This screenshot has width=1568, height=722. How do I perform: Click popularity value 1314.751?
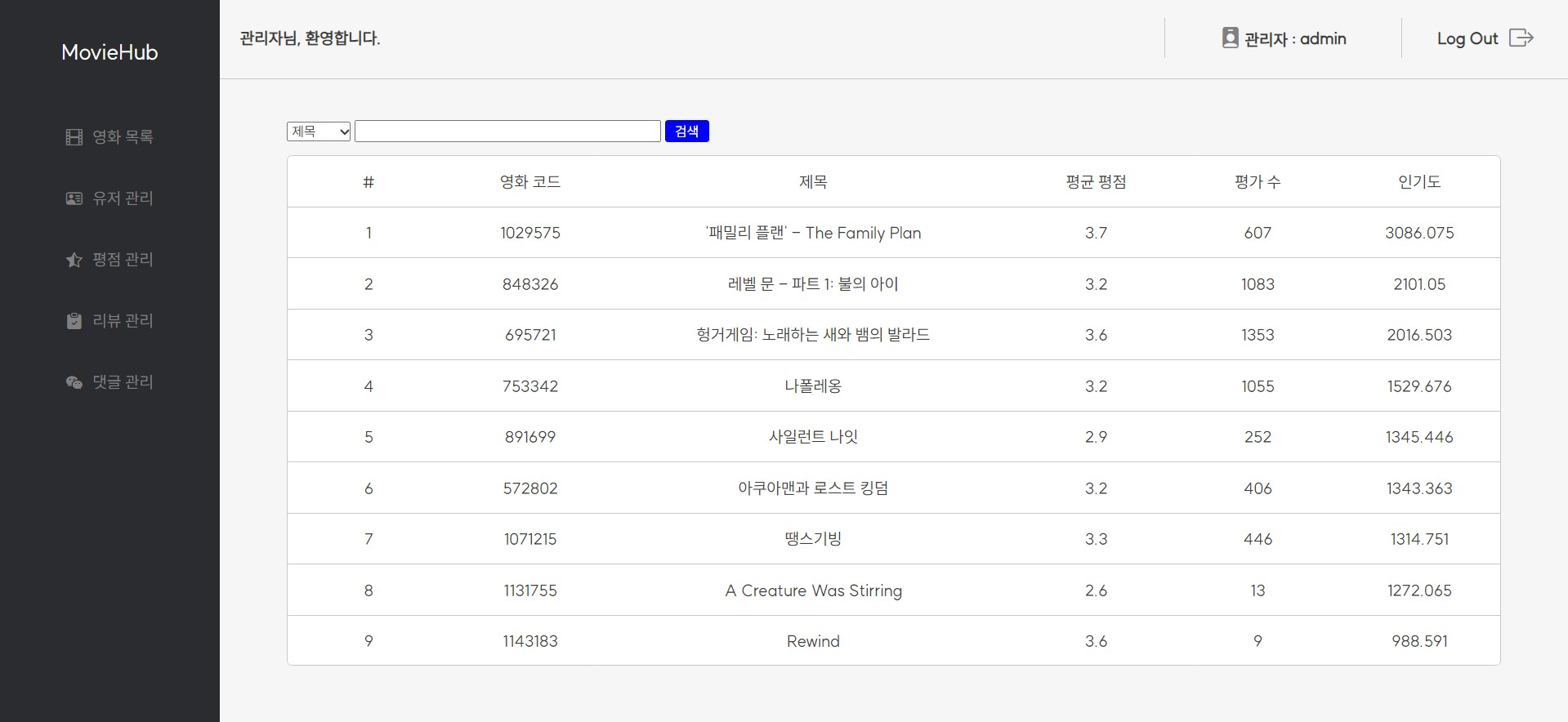tap(1419, 539)
